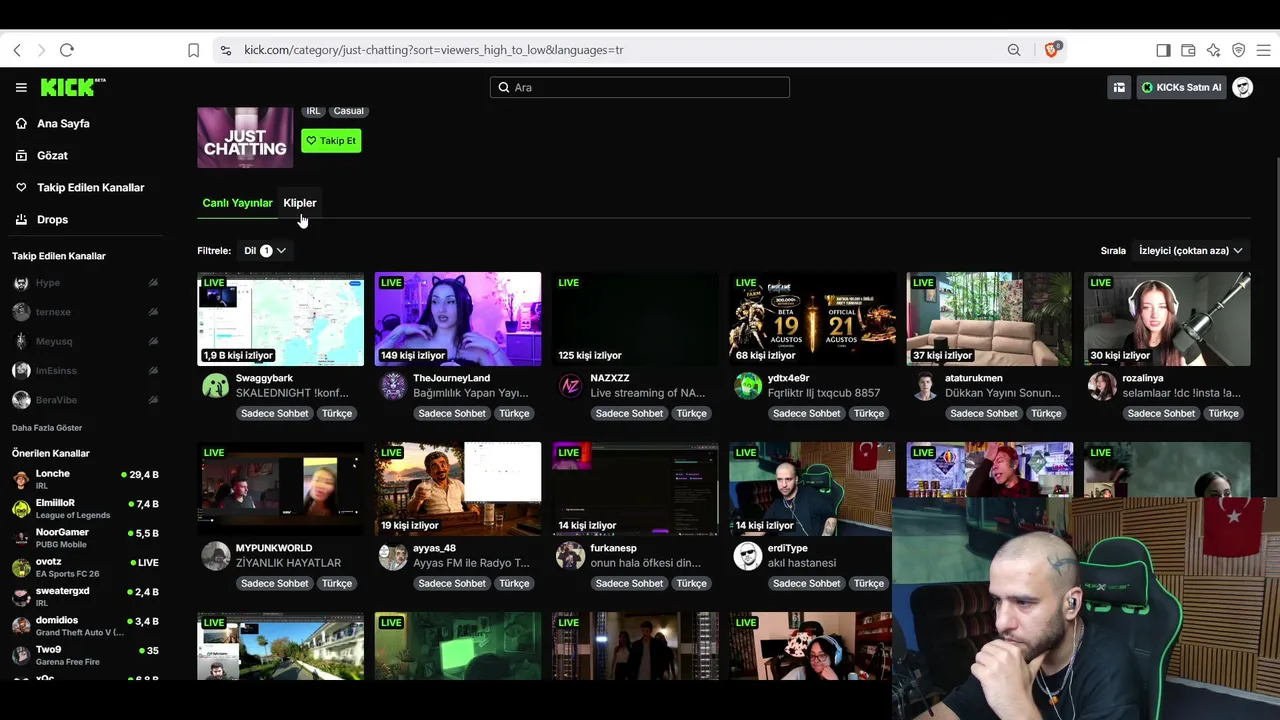Open the Takip Edilen Kanallar link with heart icon
This screenshot has height=720, width=1280.
[90, 188]
